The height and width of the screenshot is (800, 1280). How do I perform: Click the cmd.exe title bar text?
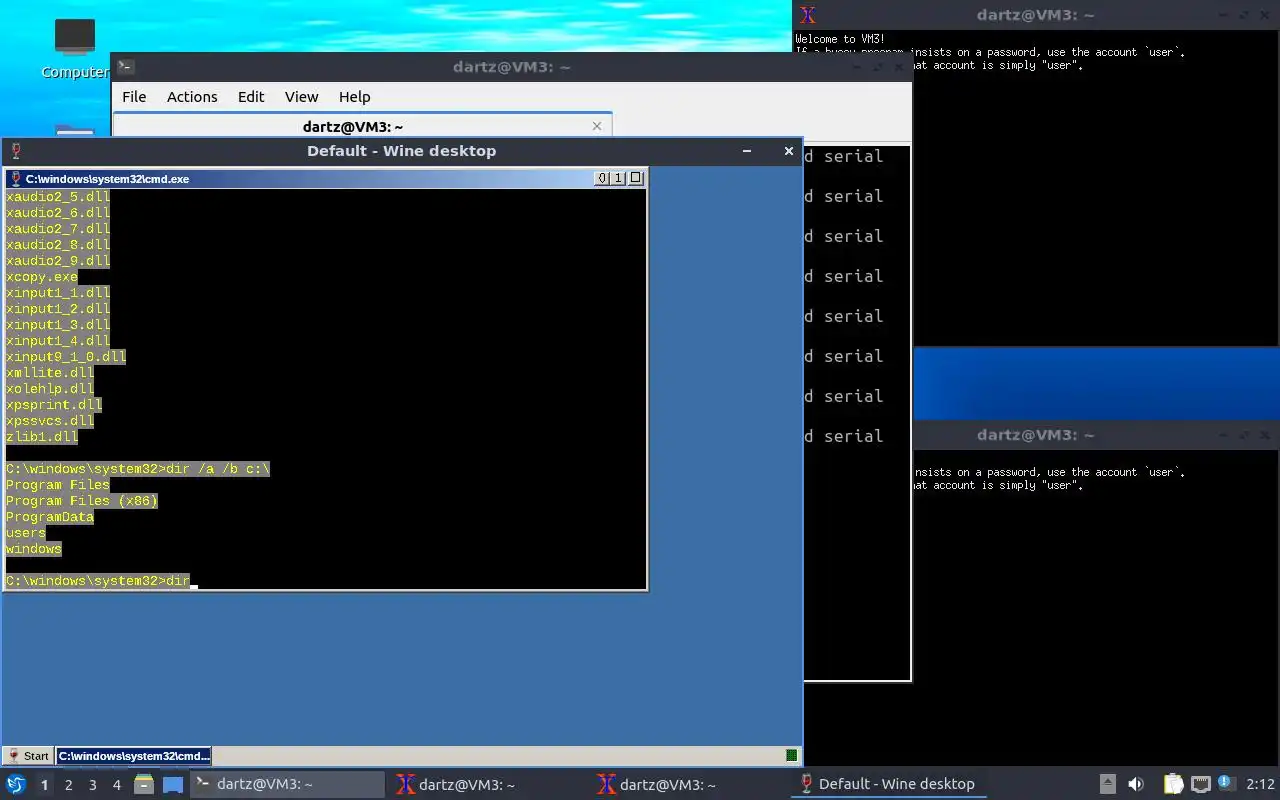107,179
